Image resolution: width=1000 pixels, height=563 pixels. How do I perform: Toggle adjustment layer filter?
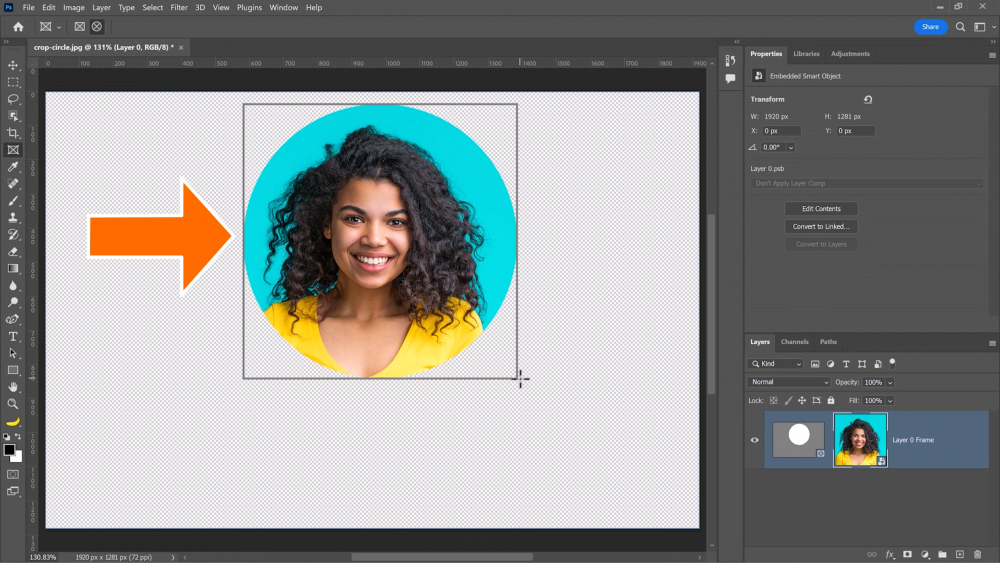point(830,364)
